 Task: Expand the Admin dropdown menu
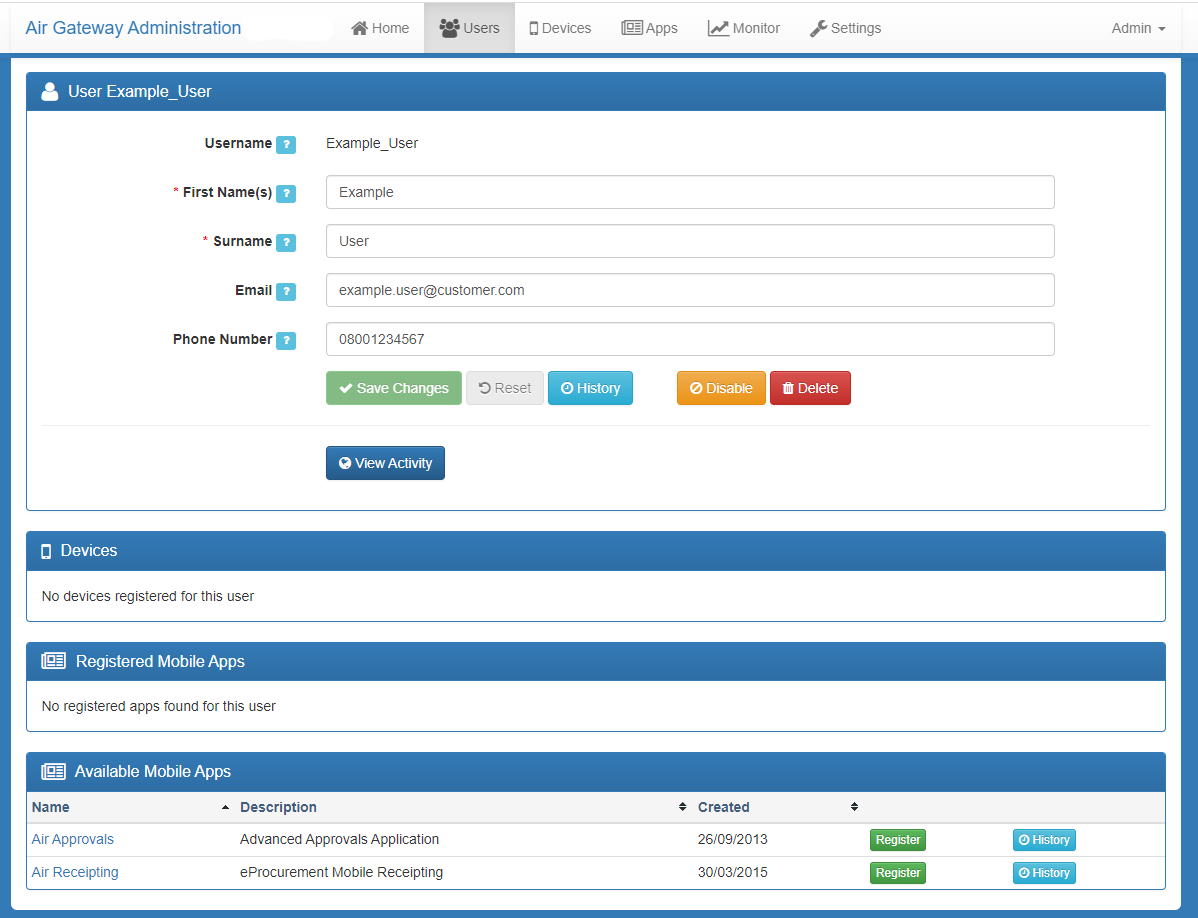click(1138, 28)
